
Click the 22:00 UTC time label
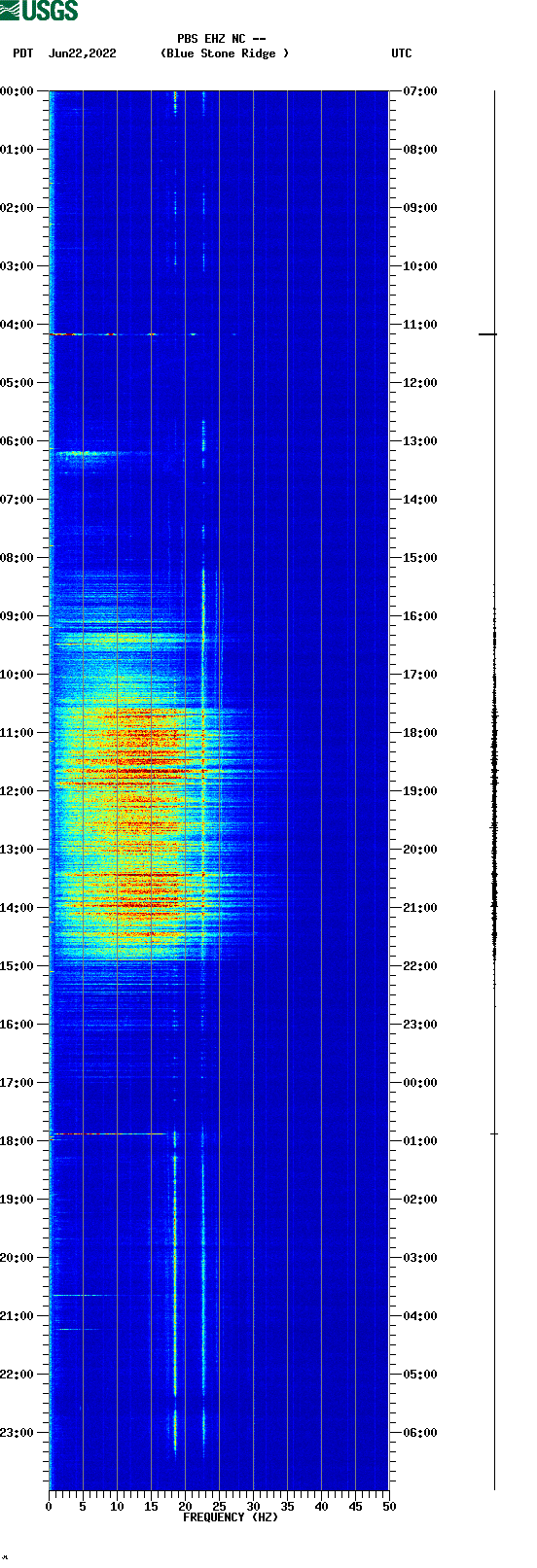(420, 966)
